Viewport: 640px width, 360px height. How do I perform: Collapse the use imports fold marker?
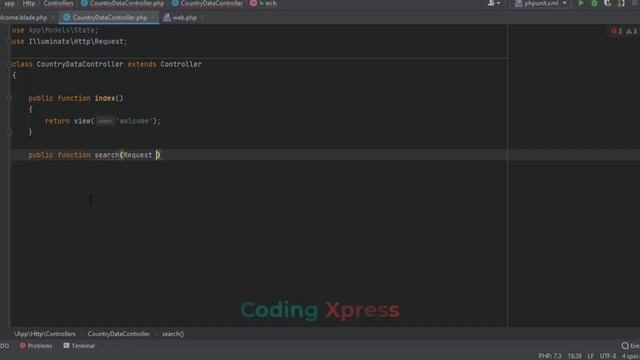pos(9,41)
